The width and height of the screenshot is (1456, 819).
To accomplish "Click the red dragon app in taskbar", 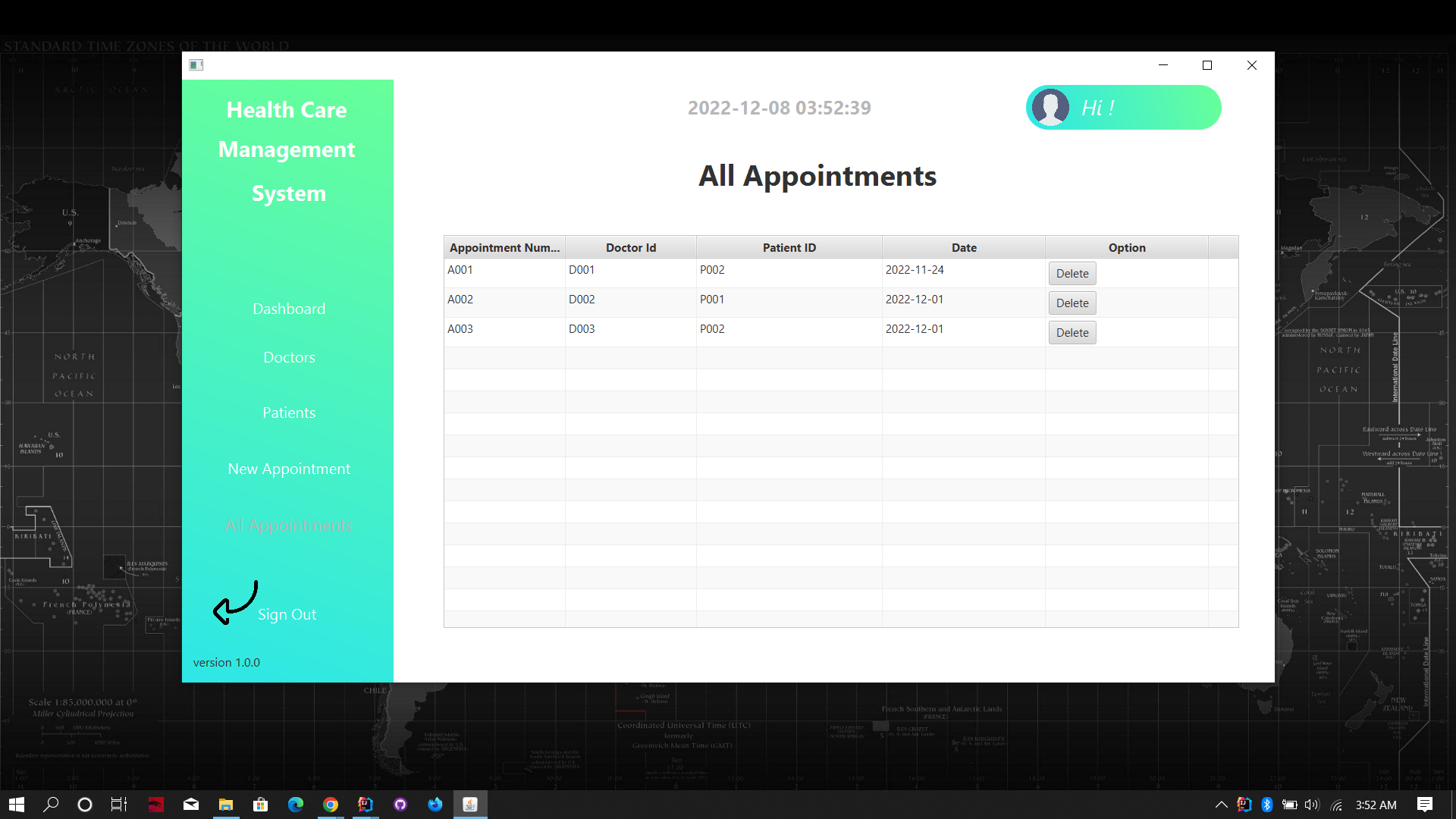I will 156,805.
